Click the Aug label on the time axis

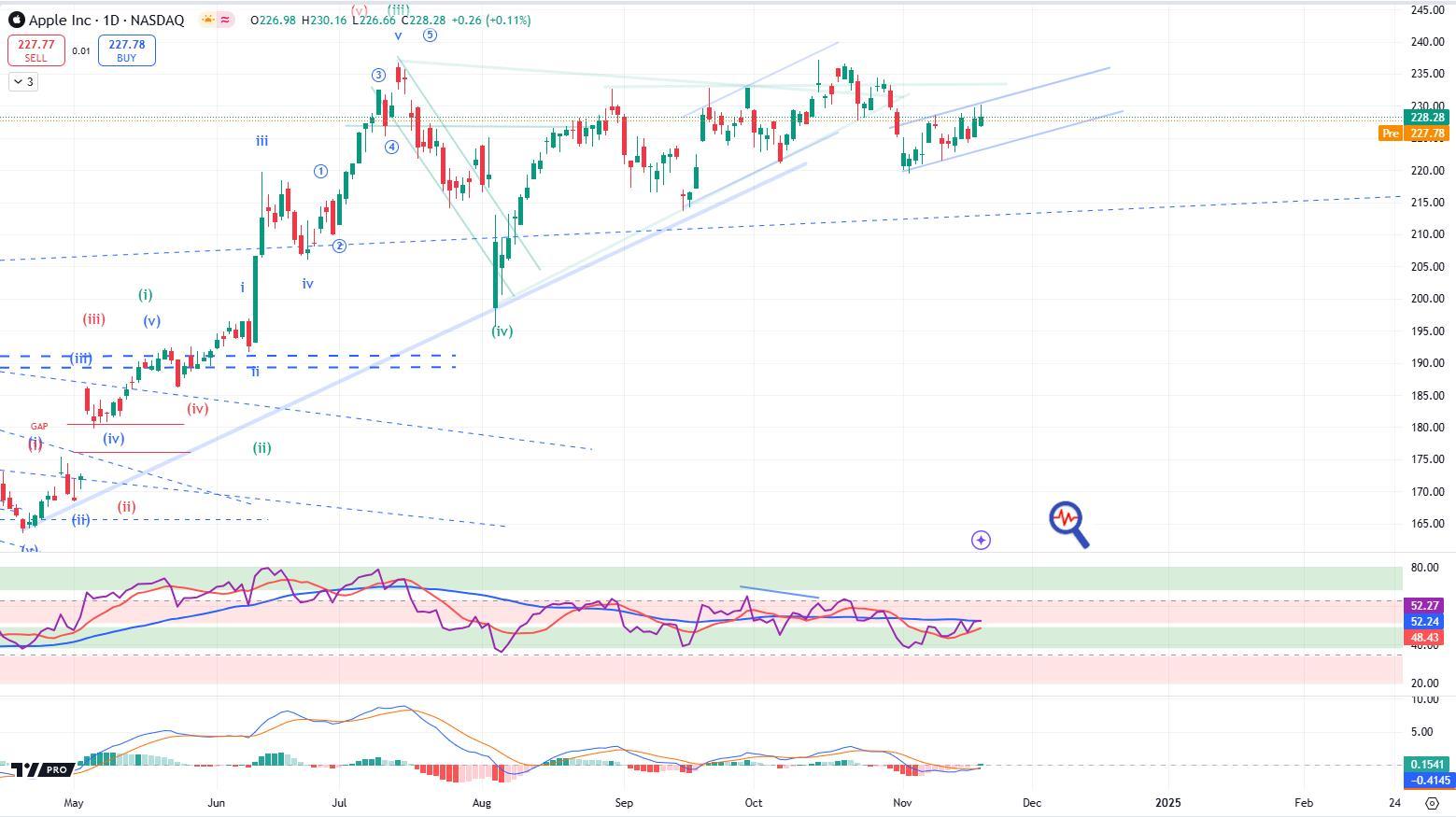pyautogui.click(x=482, y=803)
